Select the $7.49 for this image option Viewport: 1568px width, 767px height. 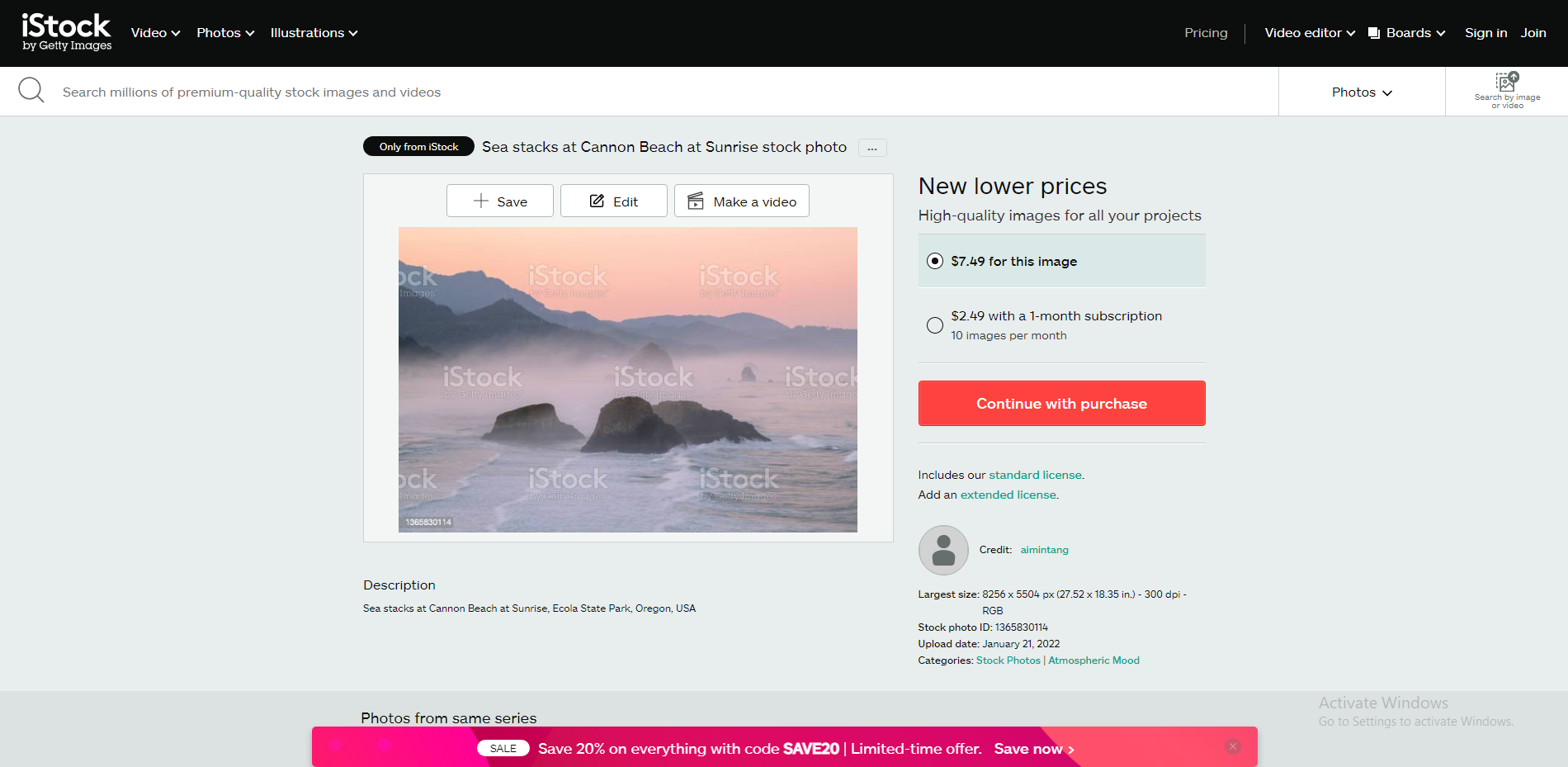934,261
